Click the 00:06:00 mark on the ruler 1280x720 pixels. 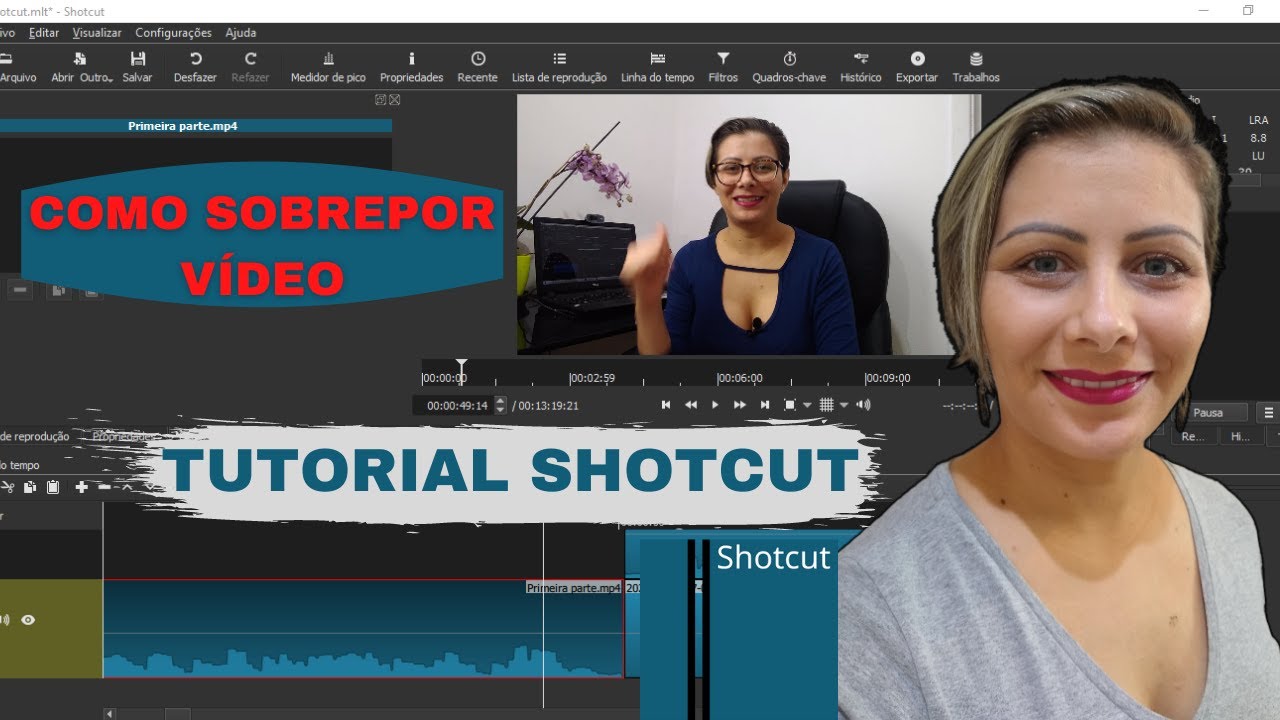point(741,378)
